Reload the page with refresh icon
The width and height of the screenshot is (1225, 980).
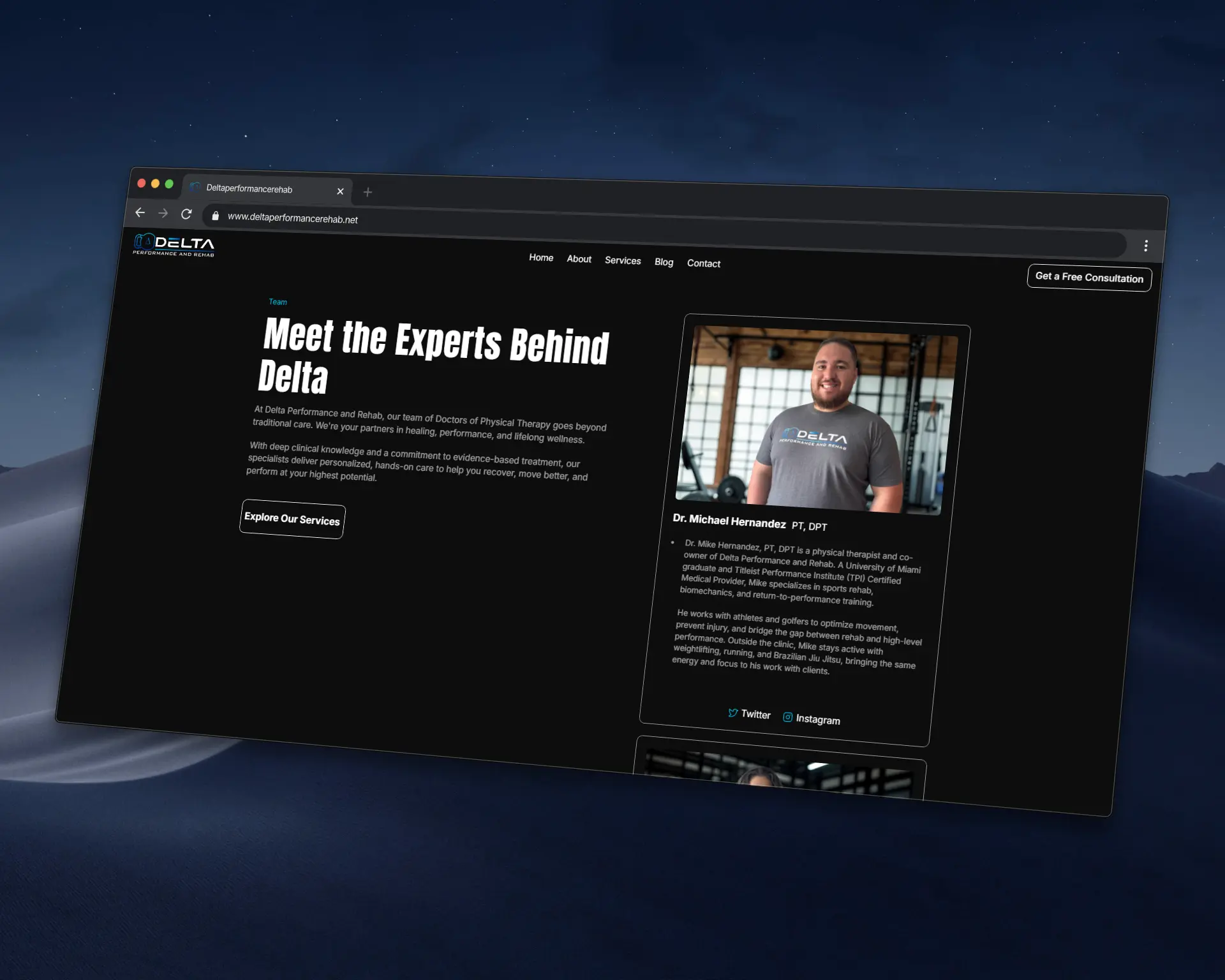tap(186, 214)
